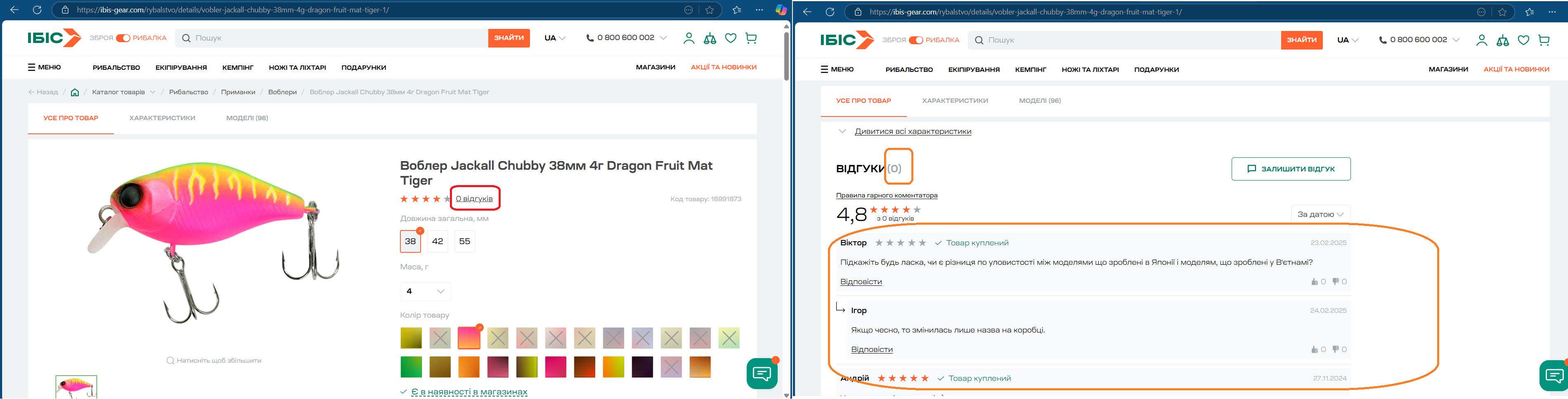Open the chat widget in the left window
Image resolution: width=1568 pixels, height=399 pixels.
coord(762,373)
